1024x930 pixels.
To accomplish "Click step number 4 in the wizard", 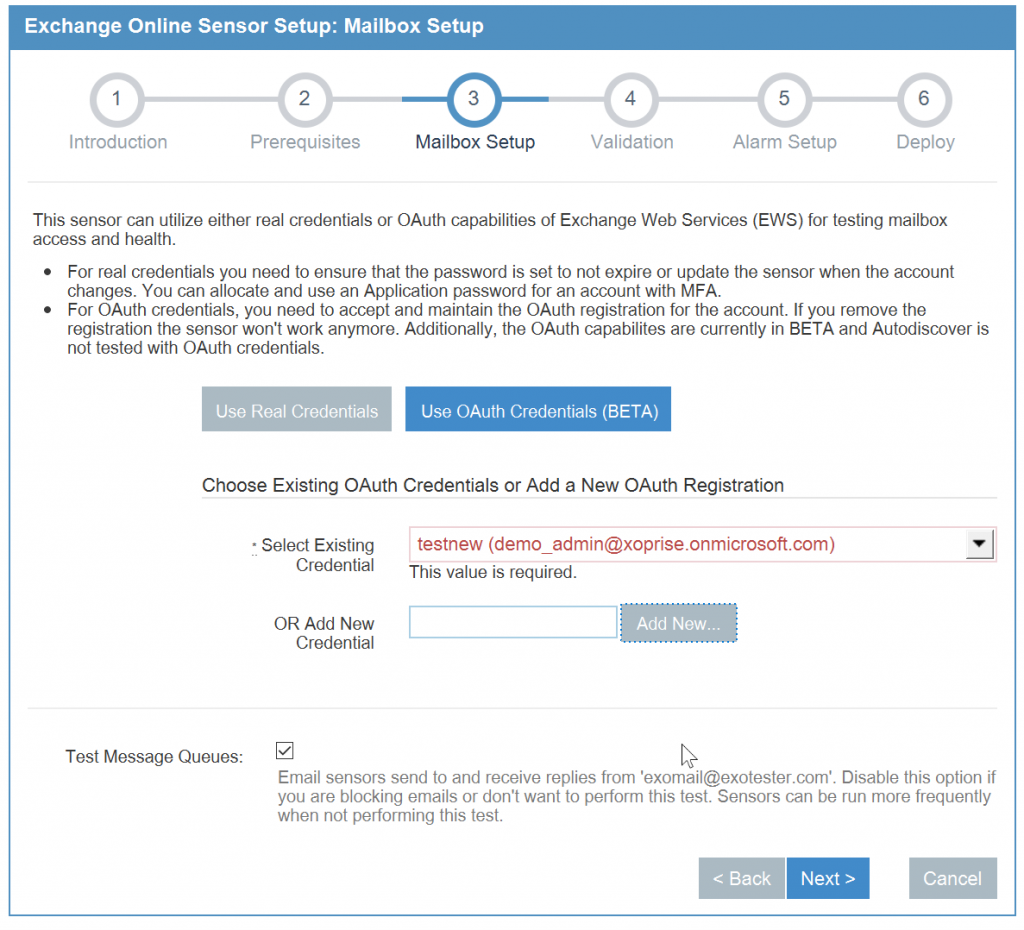I will (x=631, y=99).
